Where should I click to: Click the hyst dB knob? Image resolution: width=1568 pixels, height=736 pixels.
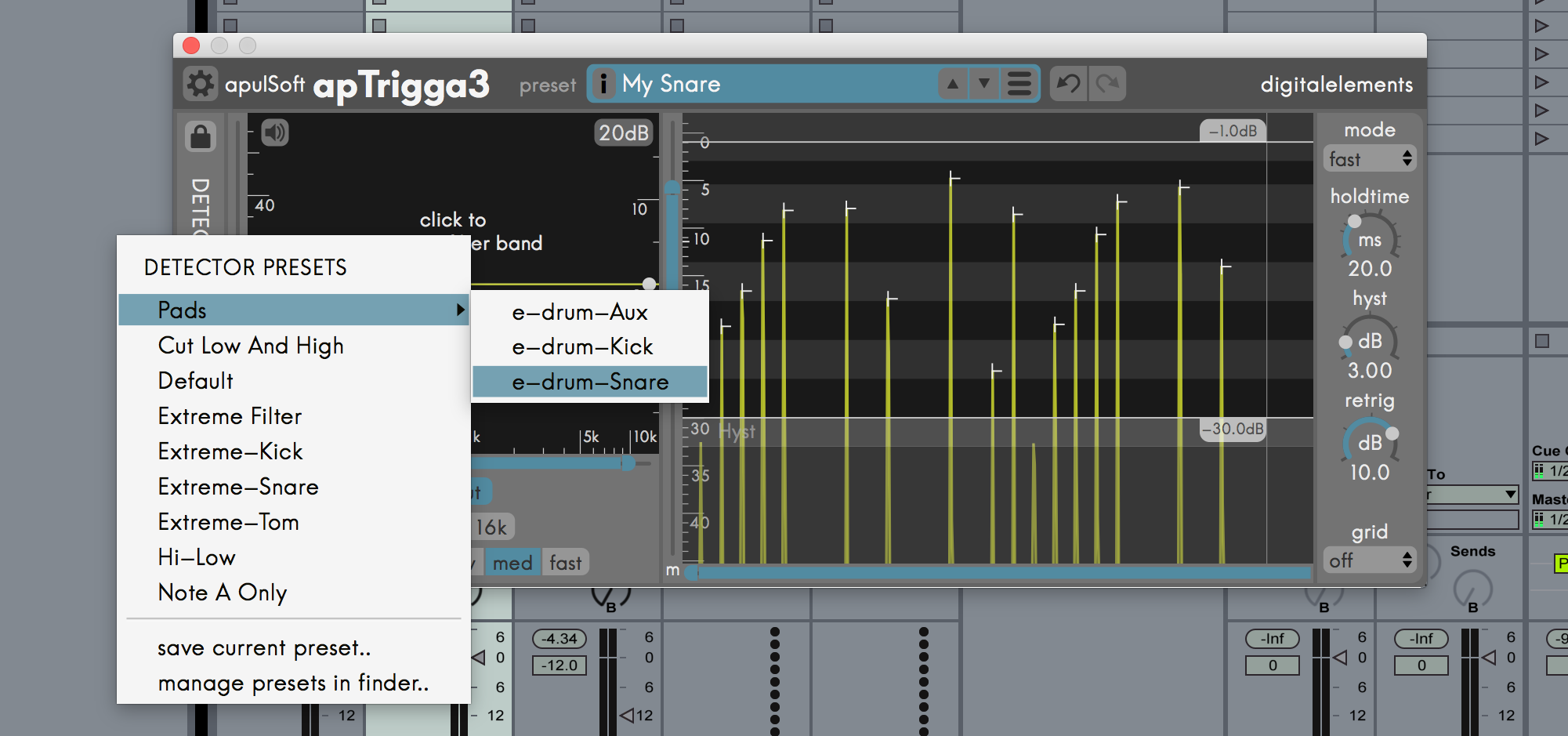[x=1370, y=341]
